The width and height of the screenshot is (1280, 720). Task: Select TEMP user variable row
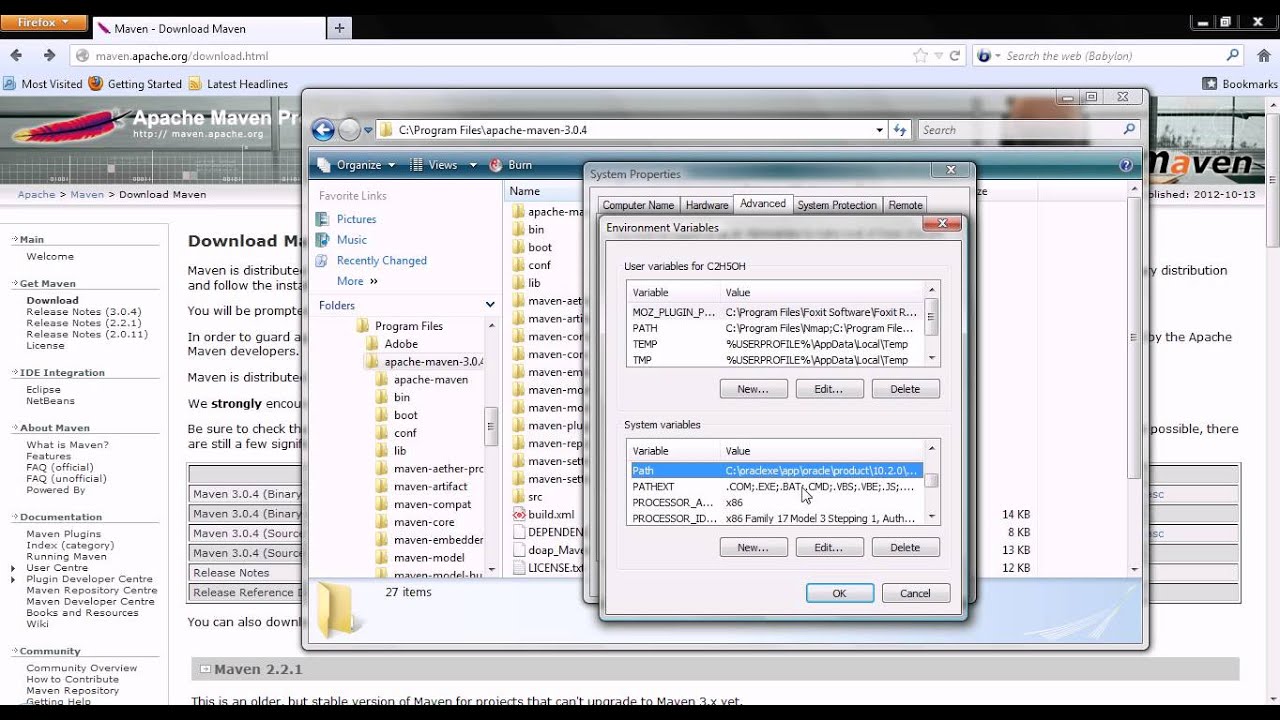[776, 344]
